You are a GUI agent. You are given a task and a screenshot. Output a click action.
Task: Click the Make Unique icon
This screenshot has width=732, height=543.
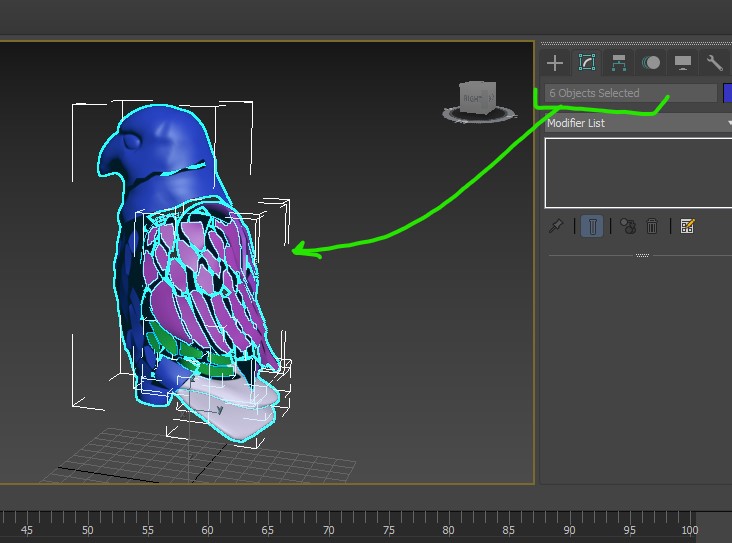click(628, 226)
